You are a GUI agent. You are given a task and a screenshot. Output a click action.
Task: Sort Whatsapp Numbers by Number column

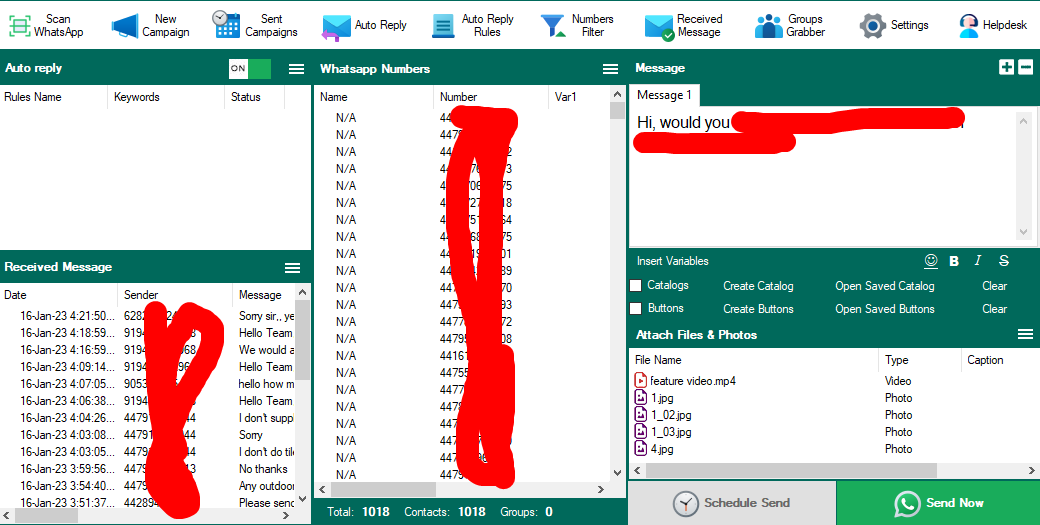coord(491,97)
